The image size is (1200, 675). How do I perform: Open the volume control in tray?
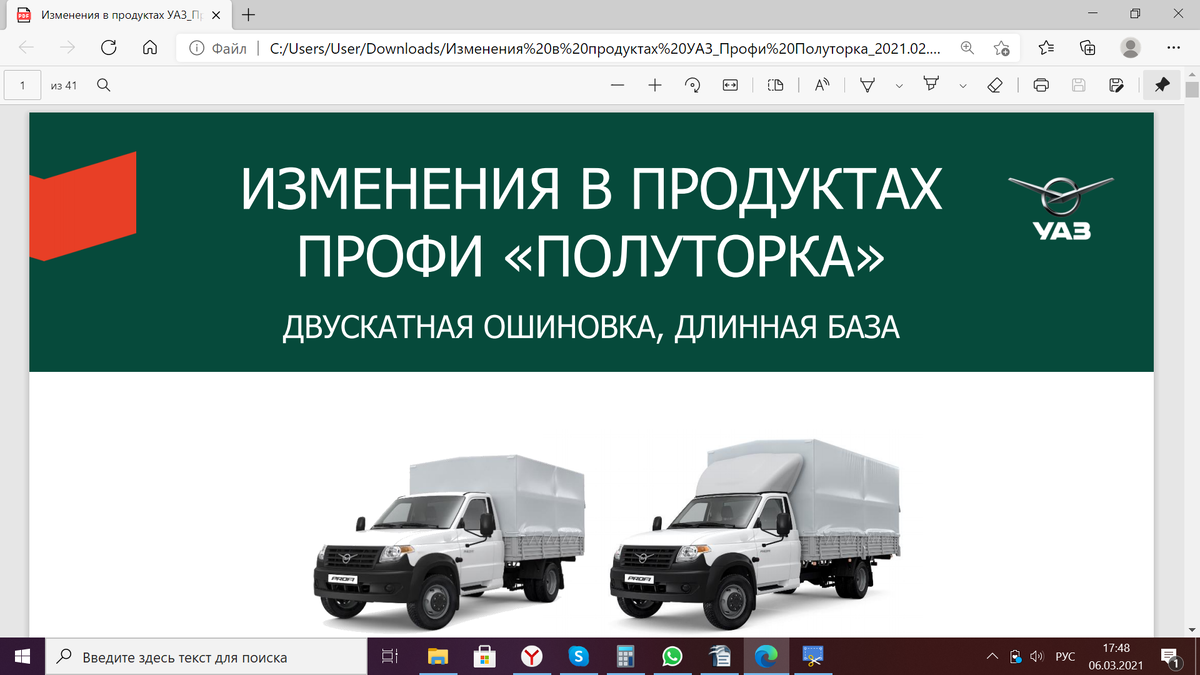pyautogui.click(x=1036, y=656)
